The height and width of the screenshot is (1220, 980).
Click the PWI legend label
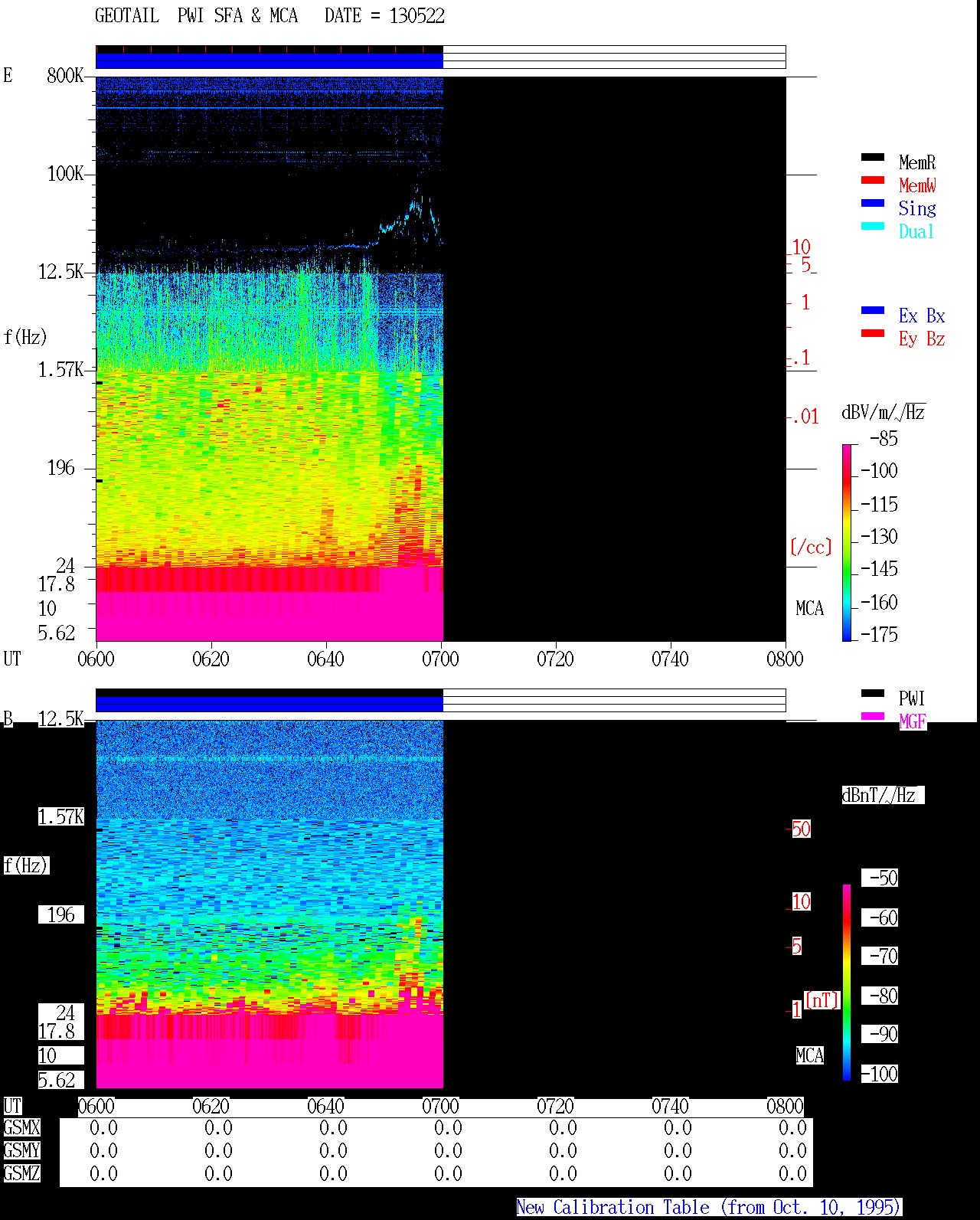tap(912, 698)
